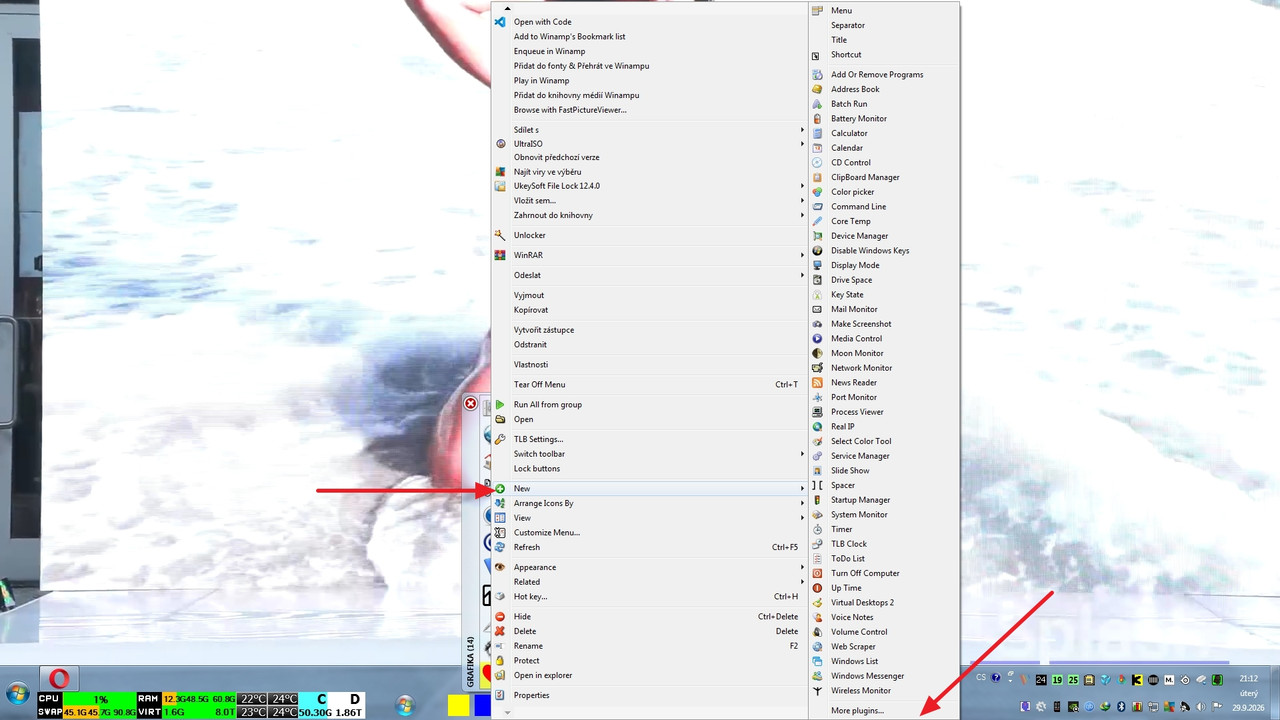1280x720 pixels.
Task: Select Kopírovat menu entry
Action: click(x=649, y=310)
